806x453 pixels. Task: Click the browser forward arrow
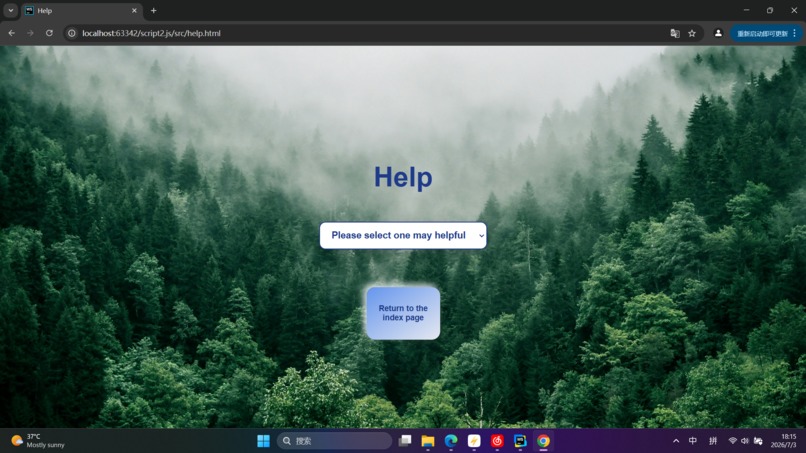click(x=30, y=33)
